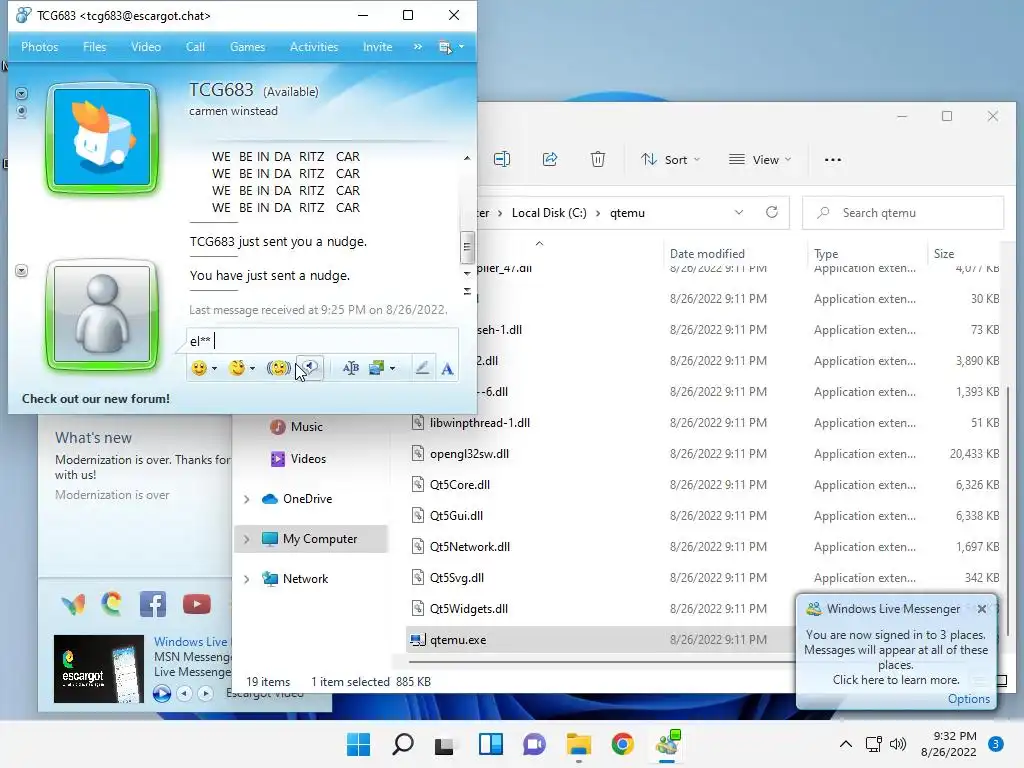This screenshot has height=768, width=1024.
Task: Click the share icon in Explorer toolbar
Action: pos(550,159)
